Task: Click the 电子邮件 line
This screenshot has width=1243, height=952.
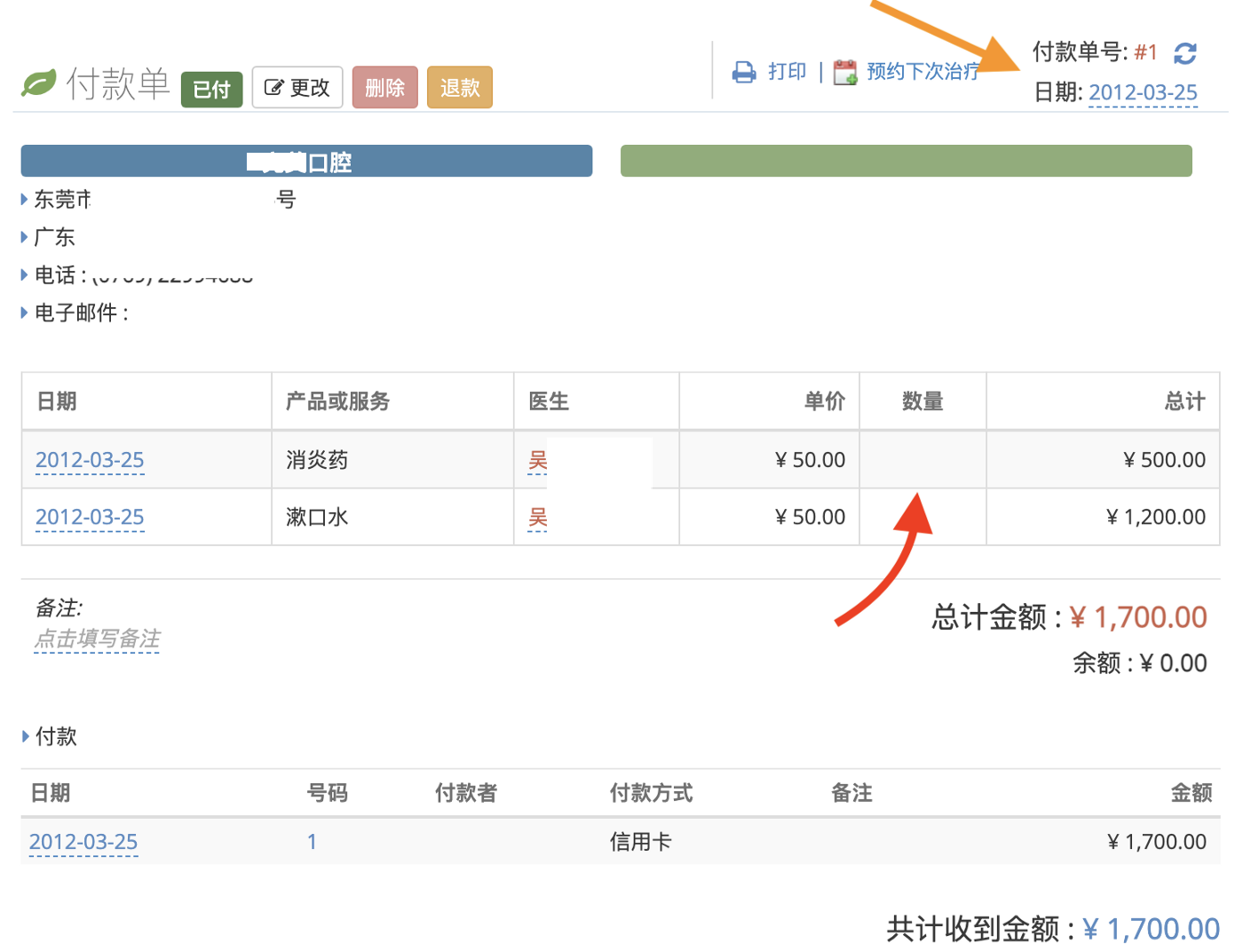Action: 81,313
